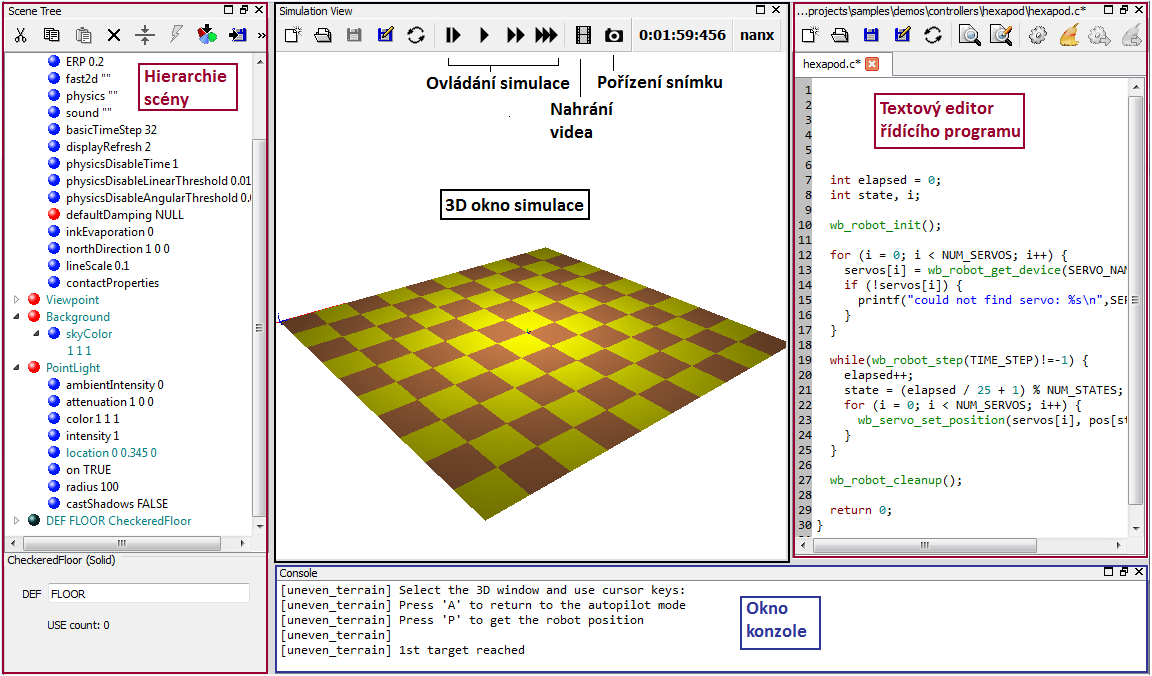Click the colored spheres icon in Scene Tree toolbar

[x=206, y=35]
